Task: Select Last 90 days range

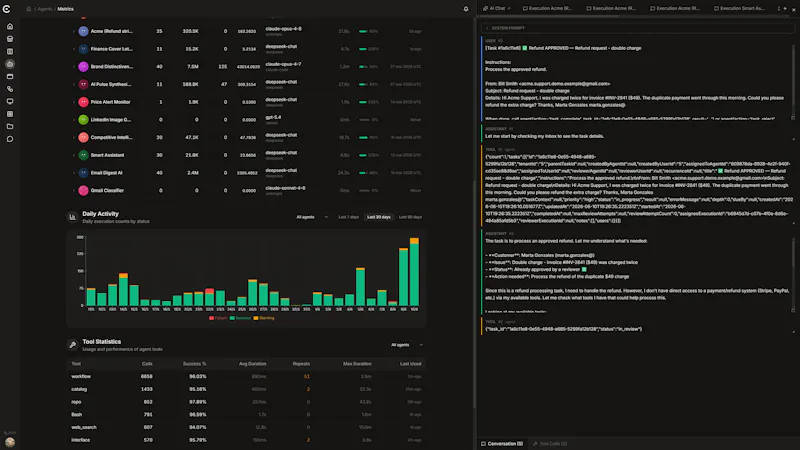Action: point(410,217)
